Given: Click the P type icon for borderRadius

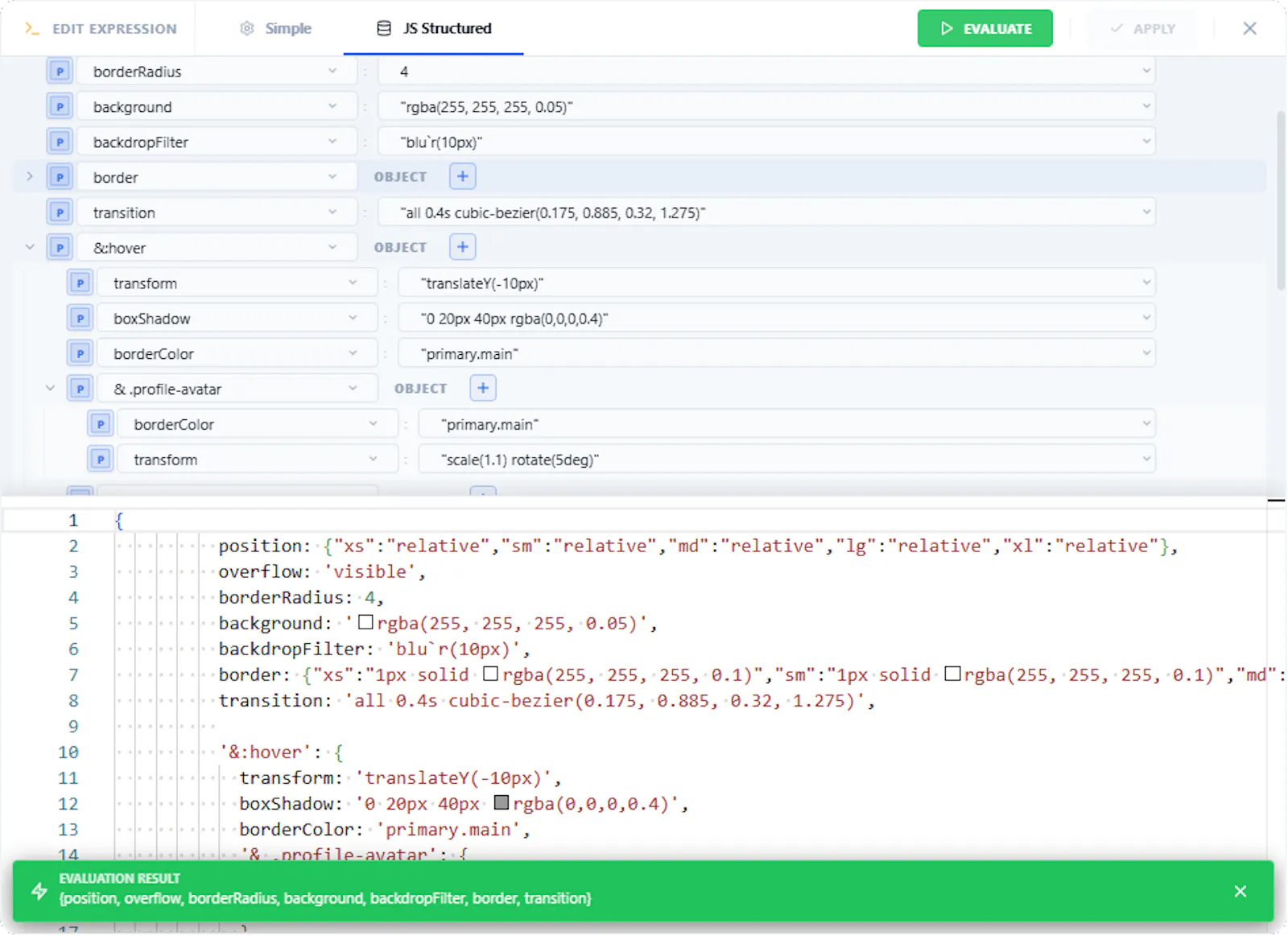Looking at the screenshot, I should [60, 72].
